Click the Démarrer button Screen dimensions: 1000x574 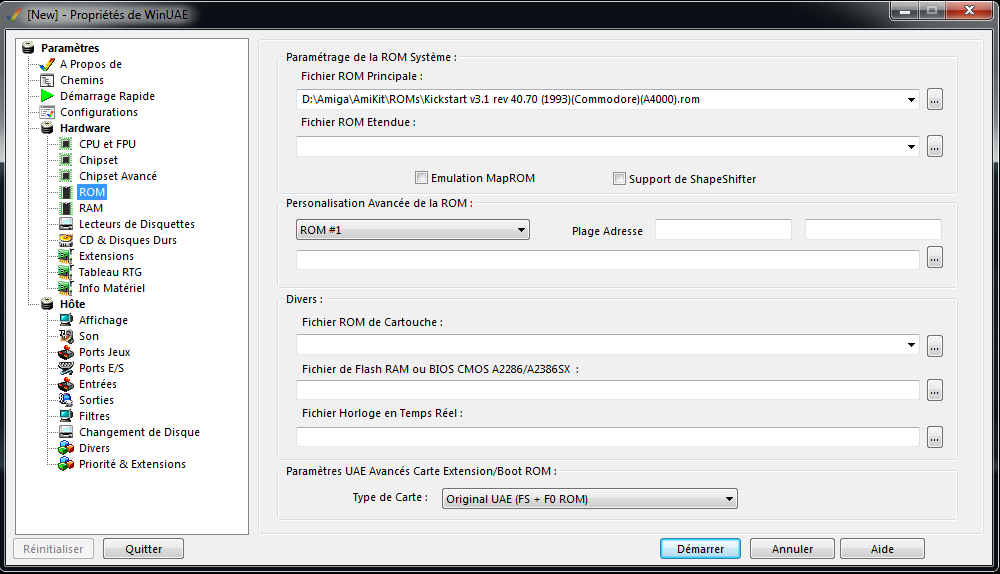[x=700, y=548]
